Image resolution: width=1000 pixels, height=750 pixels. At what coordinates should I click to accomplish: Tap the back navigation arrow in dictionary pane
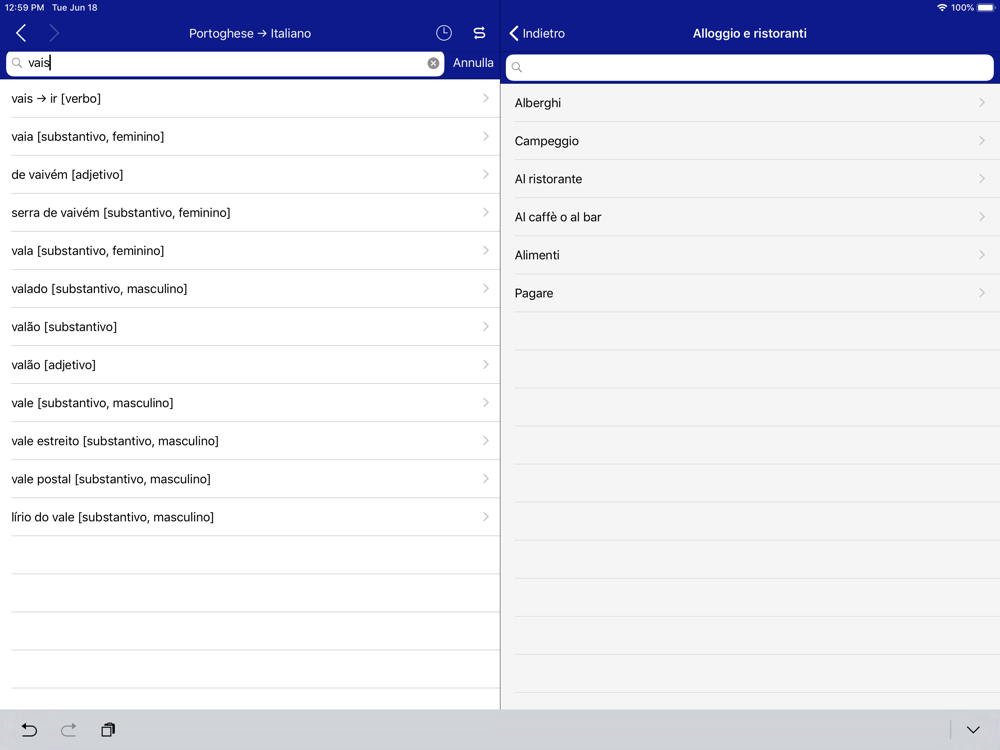(21, 33)
